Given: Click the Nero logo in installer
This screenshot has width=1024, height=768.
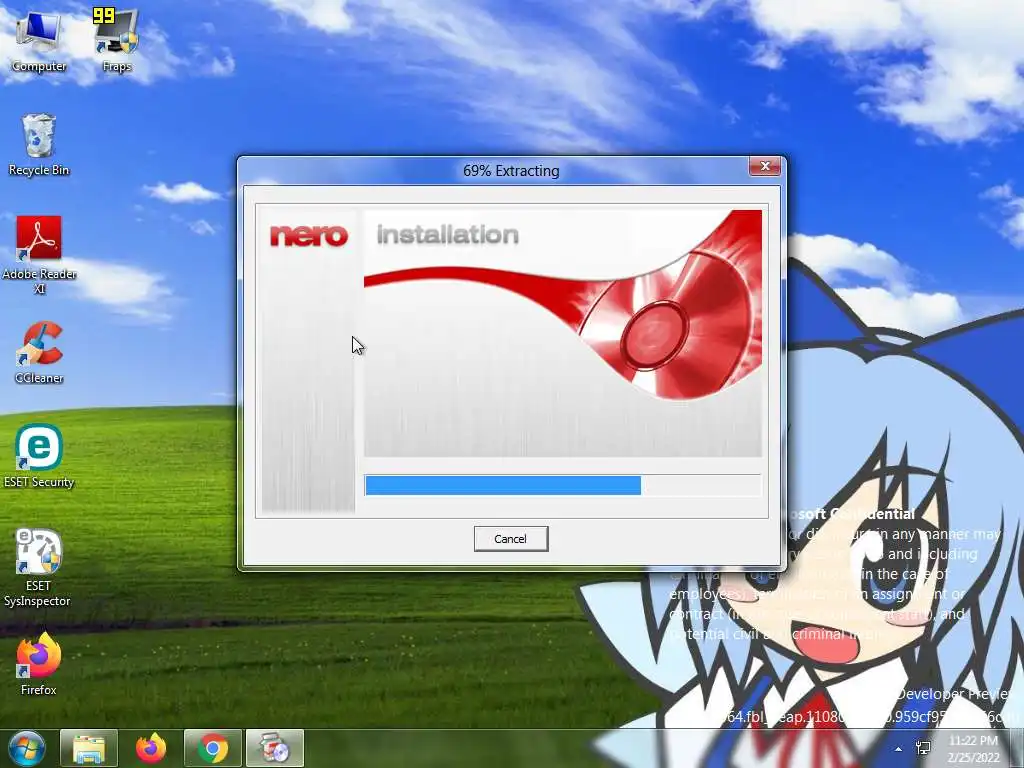Looking at the screenshot, I should tap(309, 235).
